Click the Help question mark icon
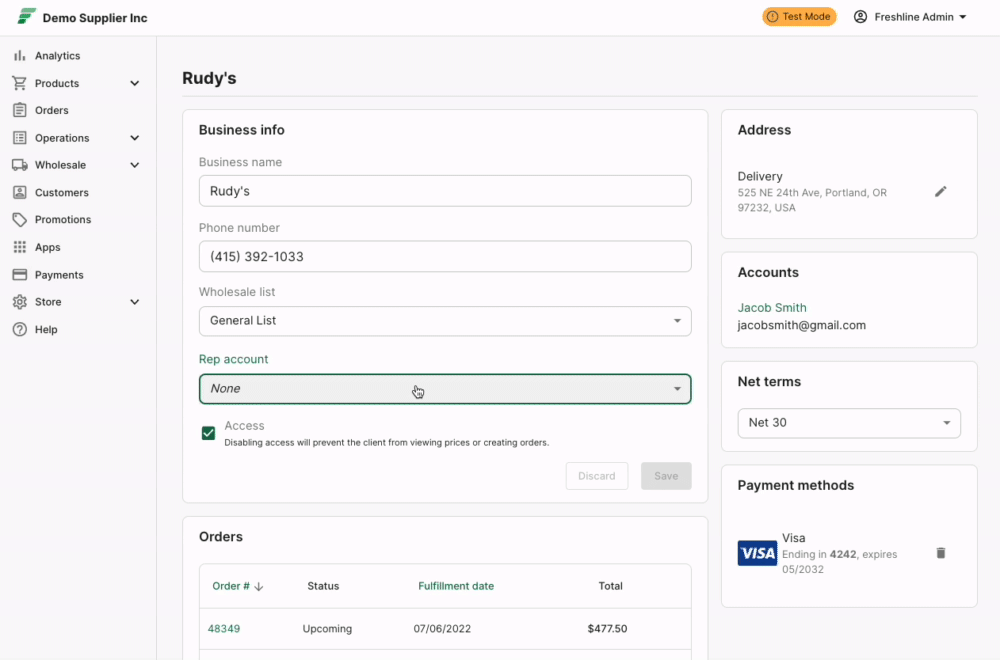1000x660 pixels. coord(19,329)
